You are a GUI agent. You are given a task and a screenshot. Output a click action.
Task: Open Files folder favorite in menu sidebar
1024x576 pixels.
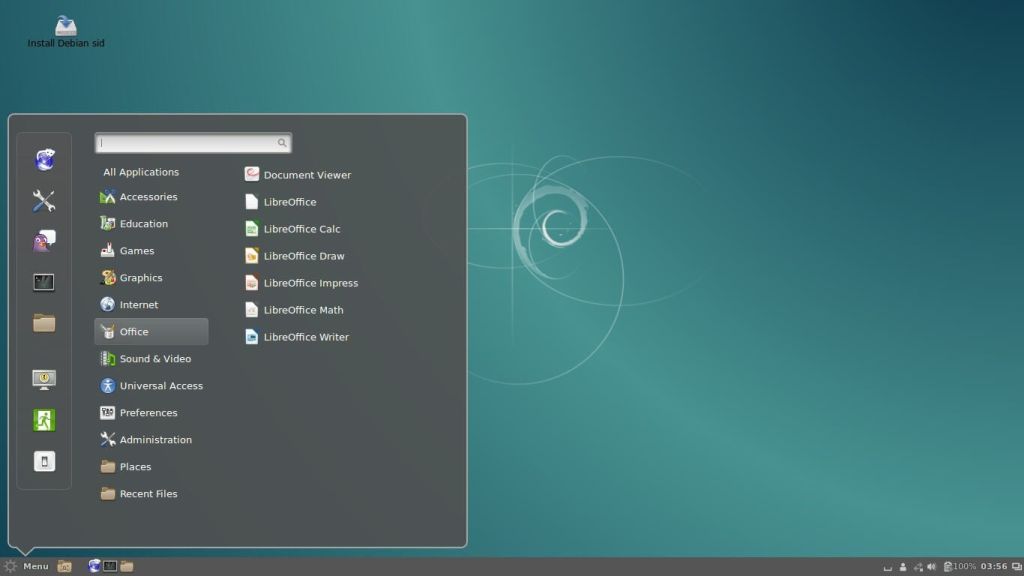(x=44, y=323)
